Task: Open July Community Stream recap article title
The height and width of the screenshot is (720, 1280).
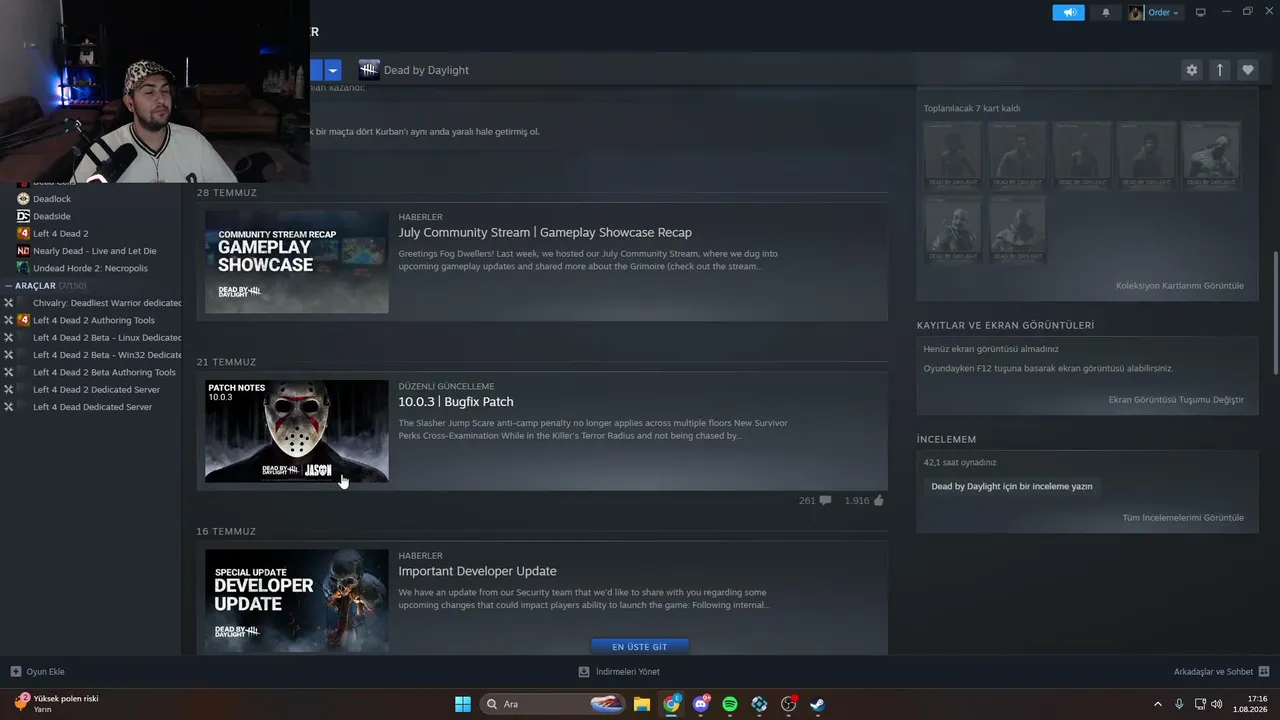Action: [545, 233]
